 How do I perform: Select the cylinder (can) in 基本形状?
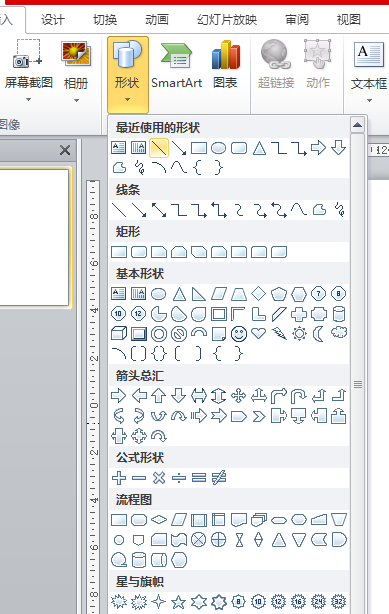point(339,314)
